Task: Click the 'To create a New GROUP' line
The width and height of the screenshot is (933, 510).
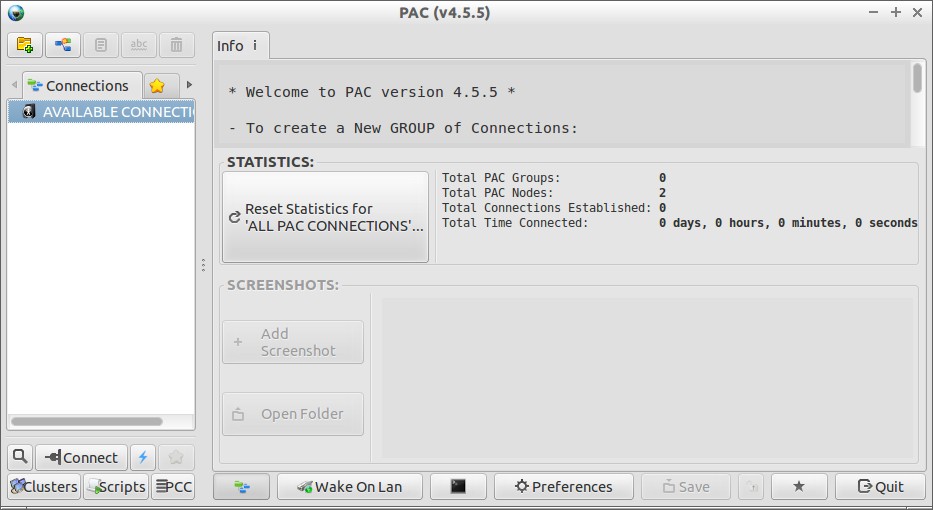Action: tap(403, 128)
